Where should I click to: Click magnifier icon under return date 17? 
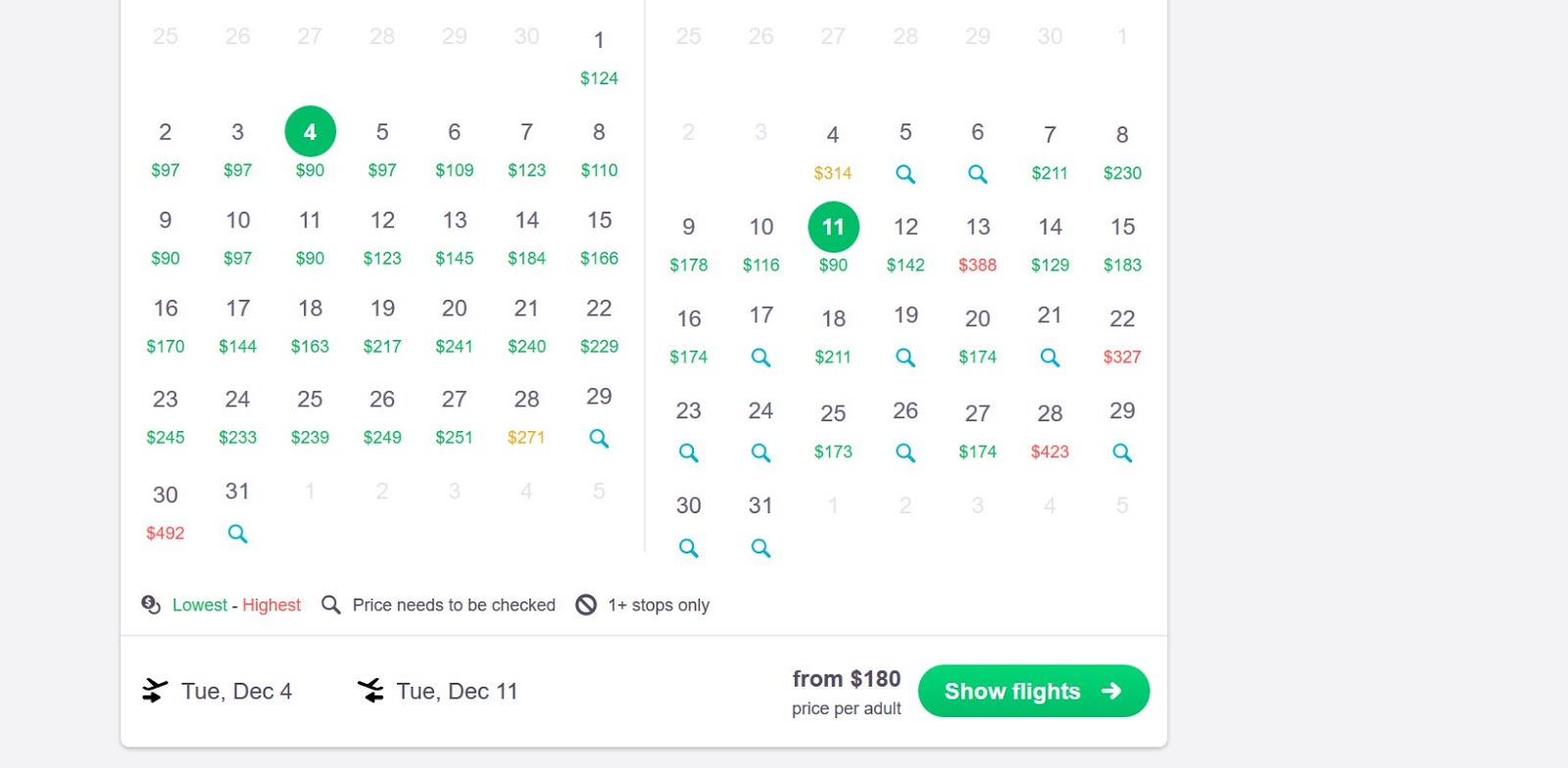coord(760,358)
